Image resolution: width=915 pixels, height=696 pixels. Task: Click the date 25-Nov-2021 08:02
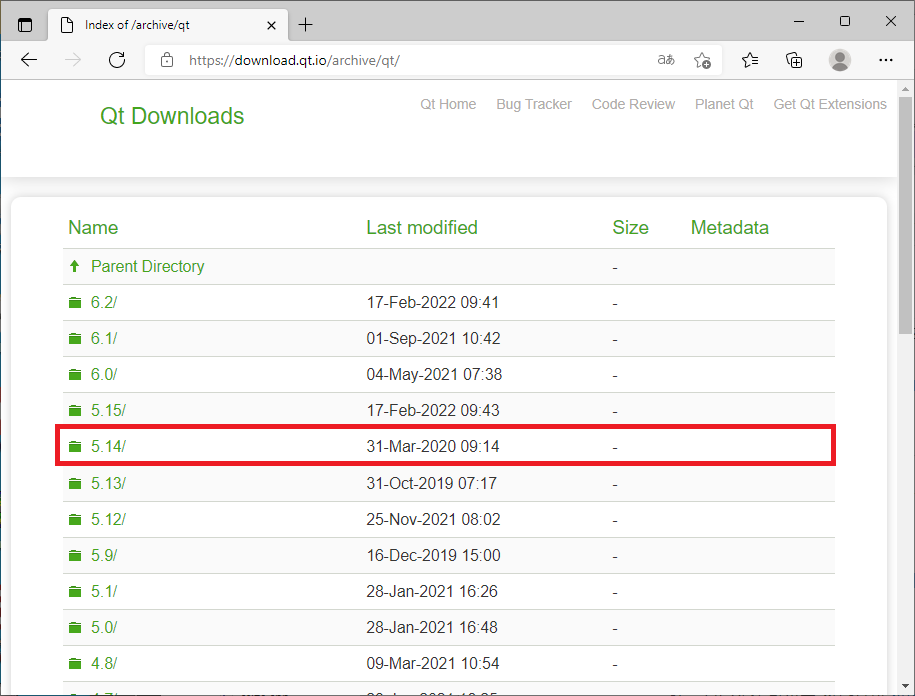coord(433,519)
